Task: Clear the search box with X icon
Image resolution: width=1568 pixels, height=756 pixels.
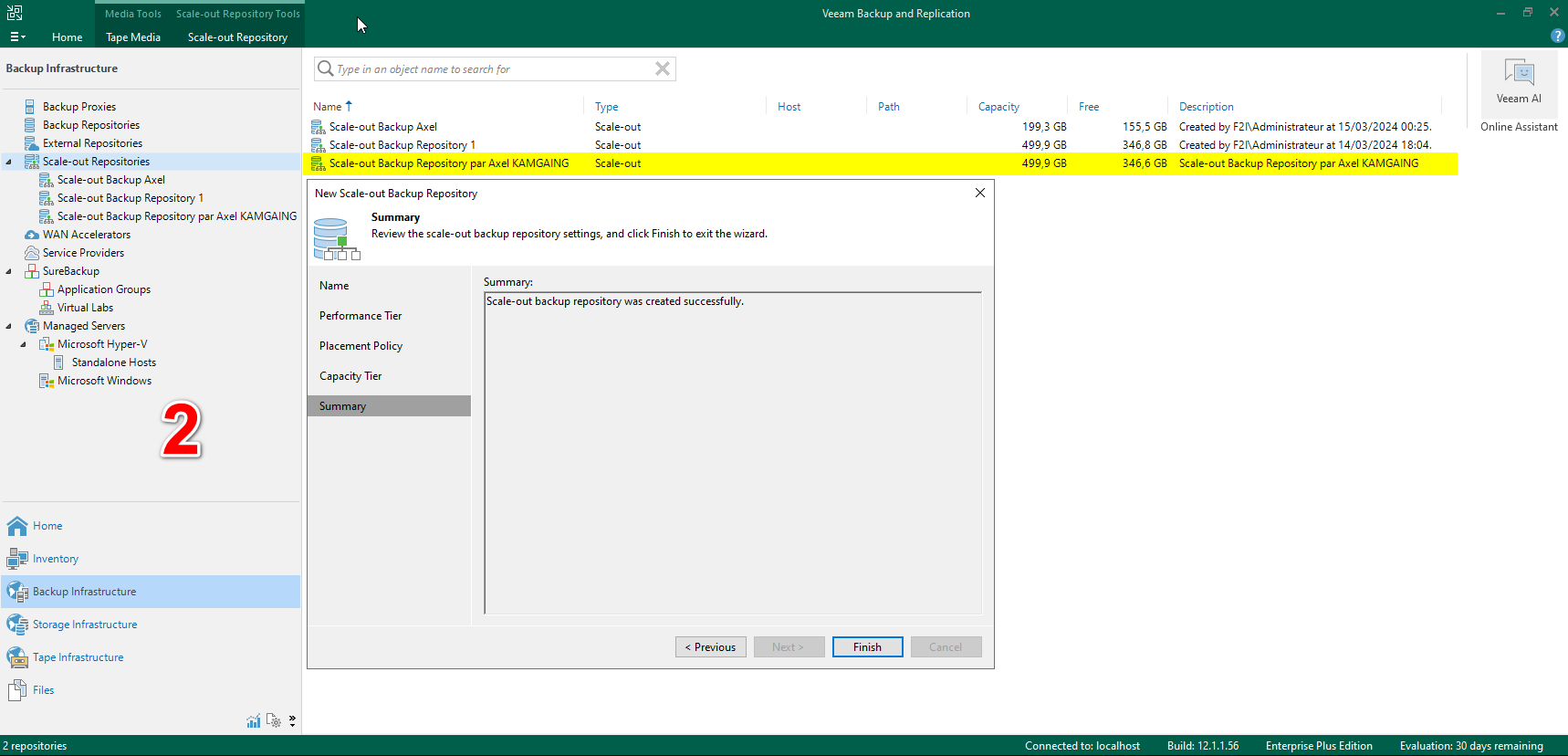Action: (x=663, y=68)
